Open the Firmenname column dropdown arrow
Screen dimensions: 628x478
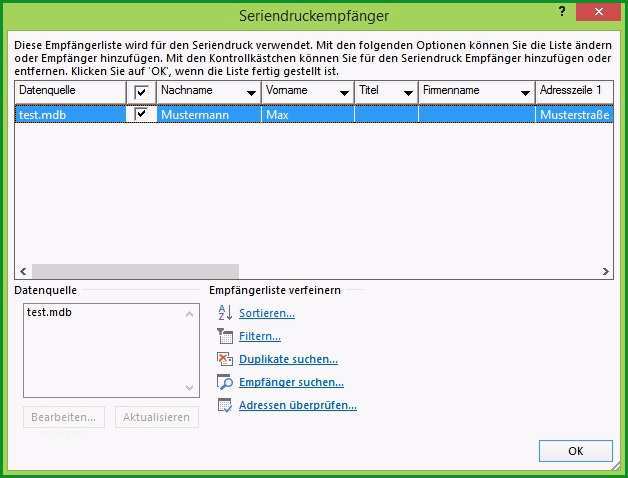(x=525, y=93)
